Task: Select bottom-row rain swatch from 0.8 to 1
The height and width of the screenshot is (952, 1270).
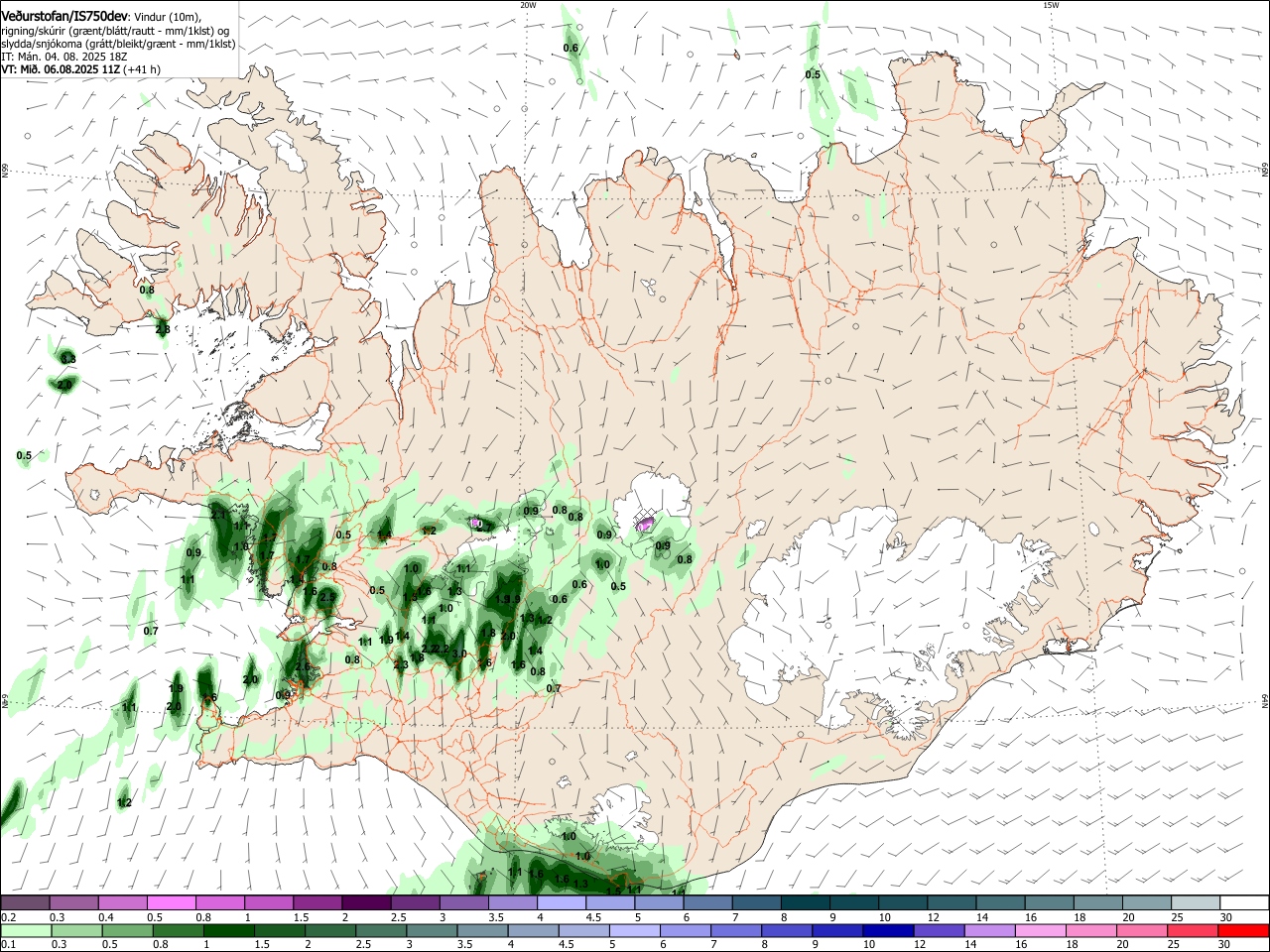Action: (178, 931)
